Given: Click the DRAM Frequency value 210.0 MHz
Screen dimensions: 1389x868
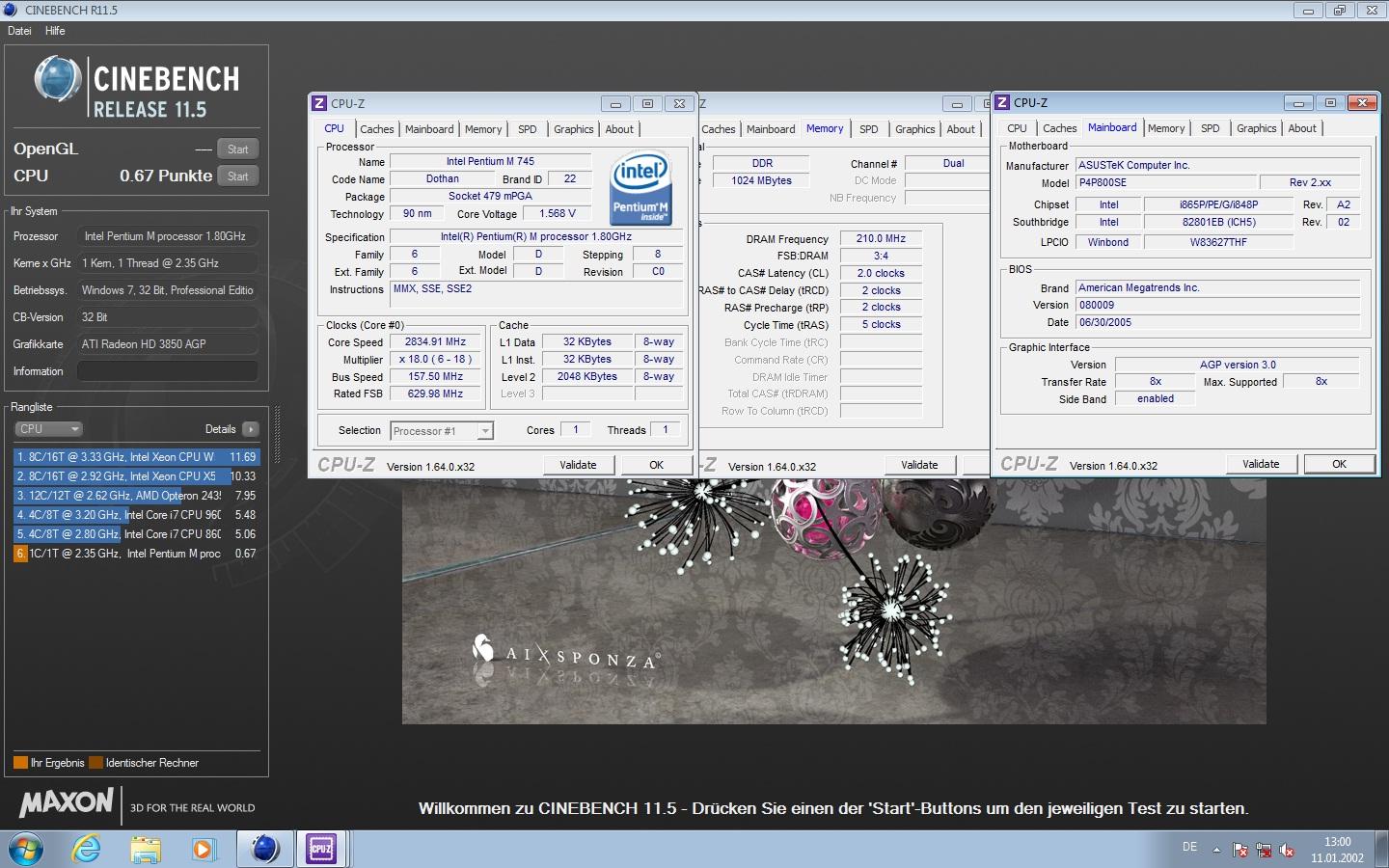Looking at the screenshot, I should pos(881,239).
